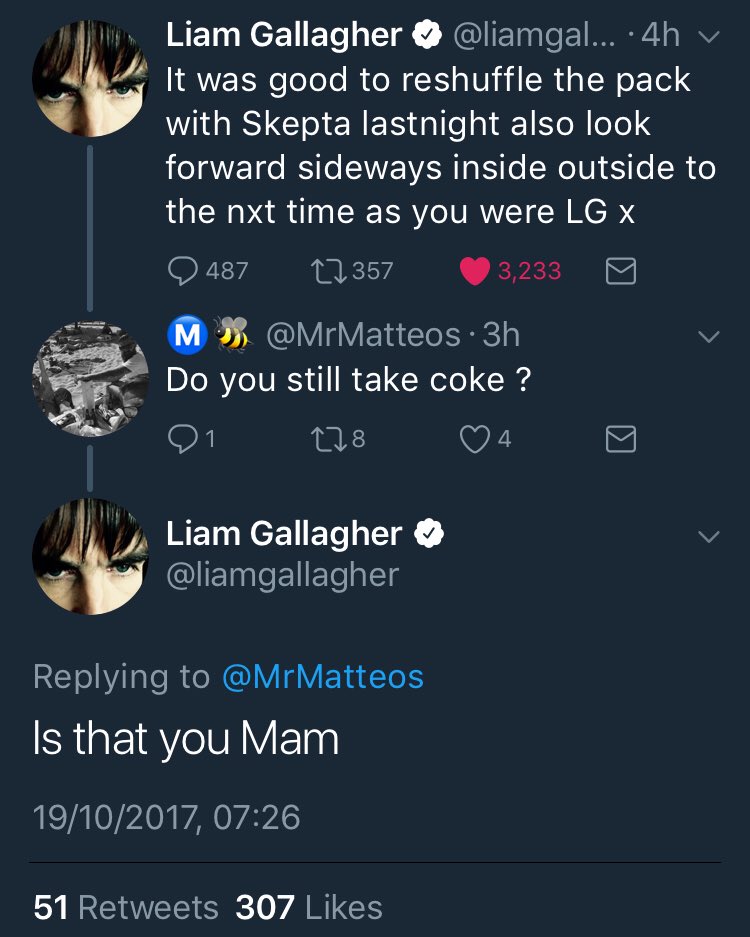Open Liam Gallagher's avatar on the main reply

[x=90, y=556]
